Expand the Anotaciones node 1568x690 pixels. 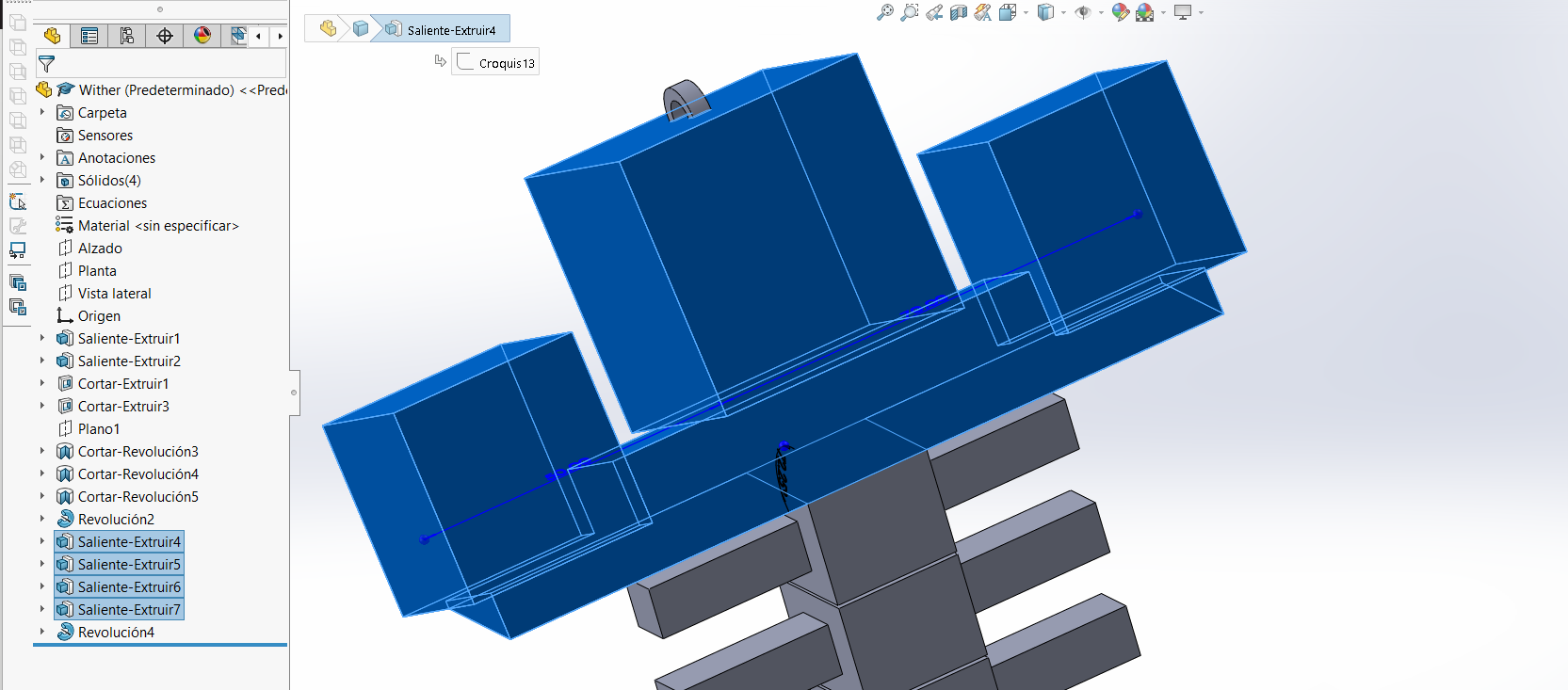coord(42,157)
